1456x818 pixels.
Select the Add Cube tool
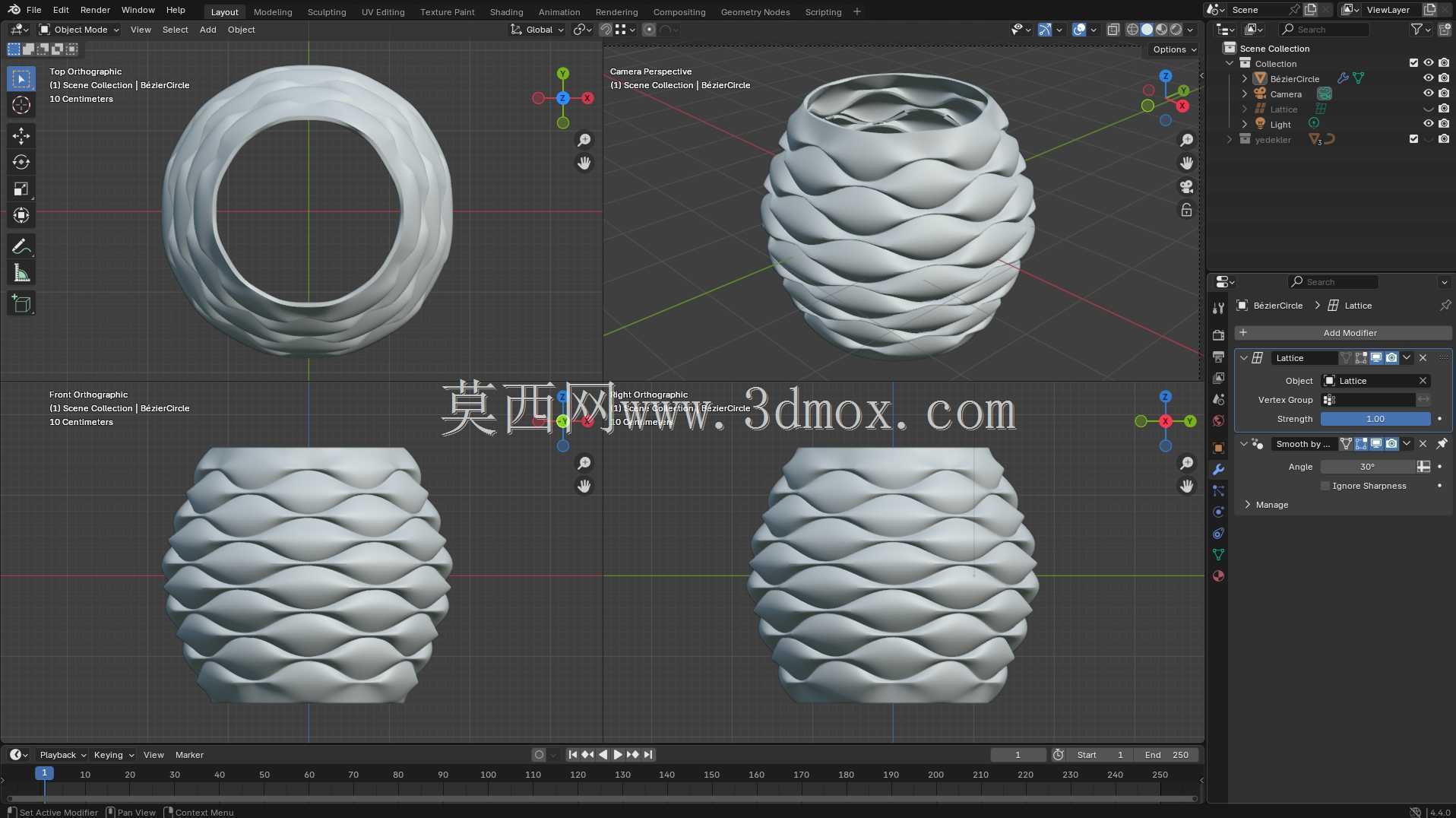21,304
